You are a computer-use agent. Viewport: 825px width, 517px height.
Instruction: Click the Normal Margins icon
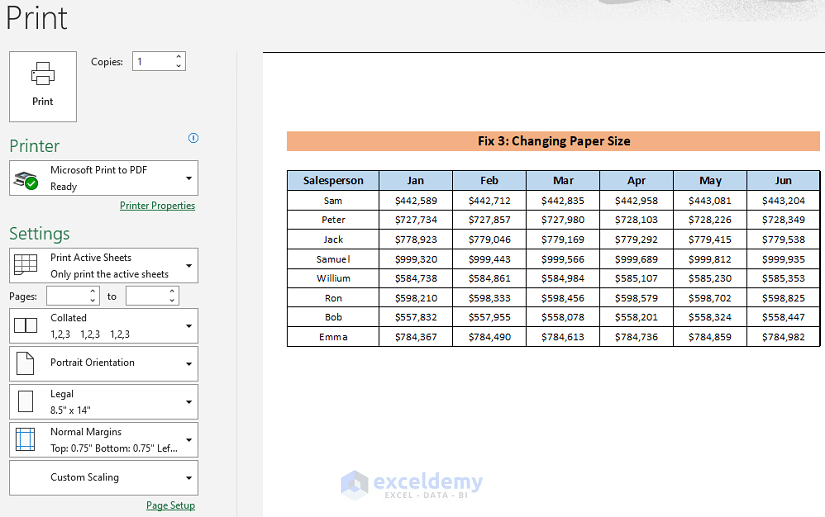click(x=25, y=439)
